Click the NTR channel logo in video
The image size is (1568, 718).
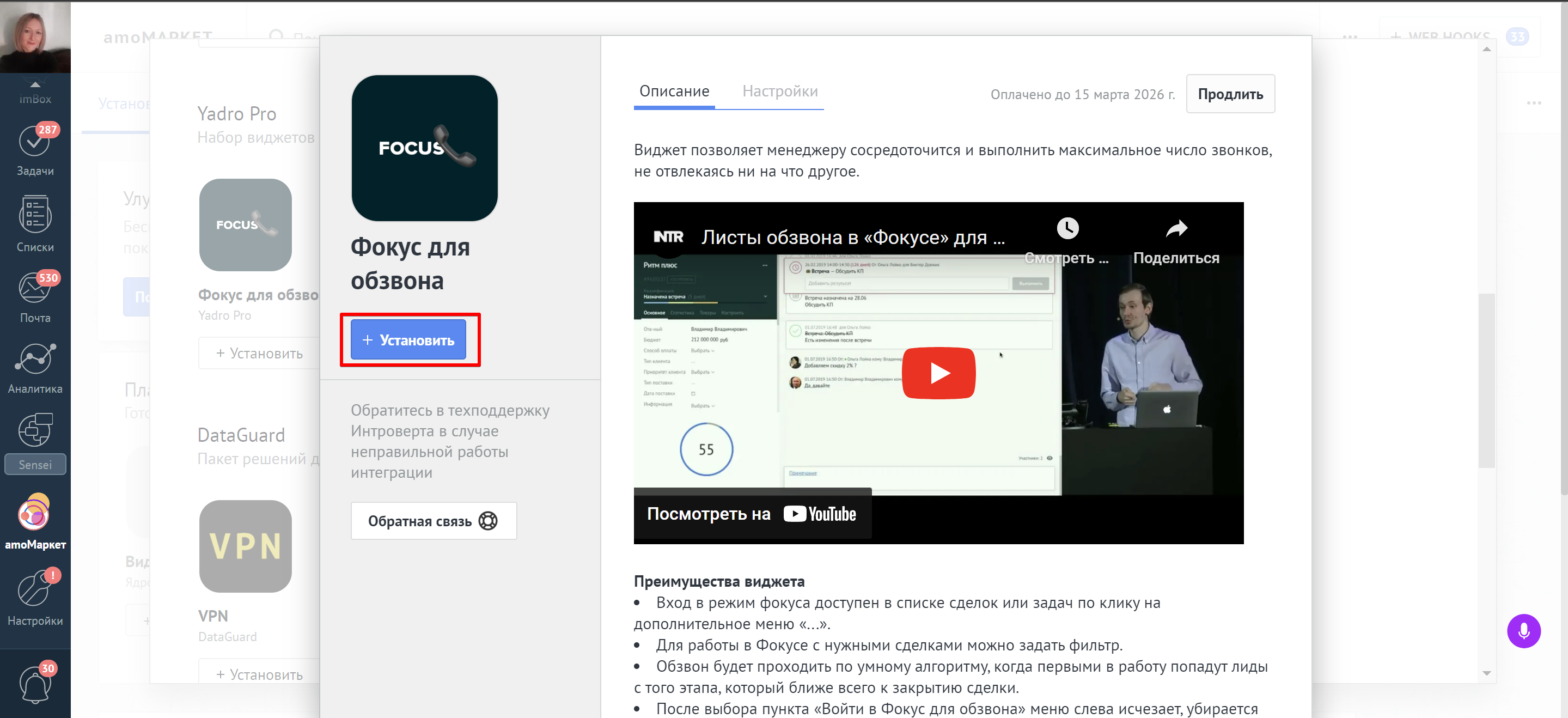click(x=668, y=237)
